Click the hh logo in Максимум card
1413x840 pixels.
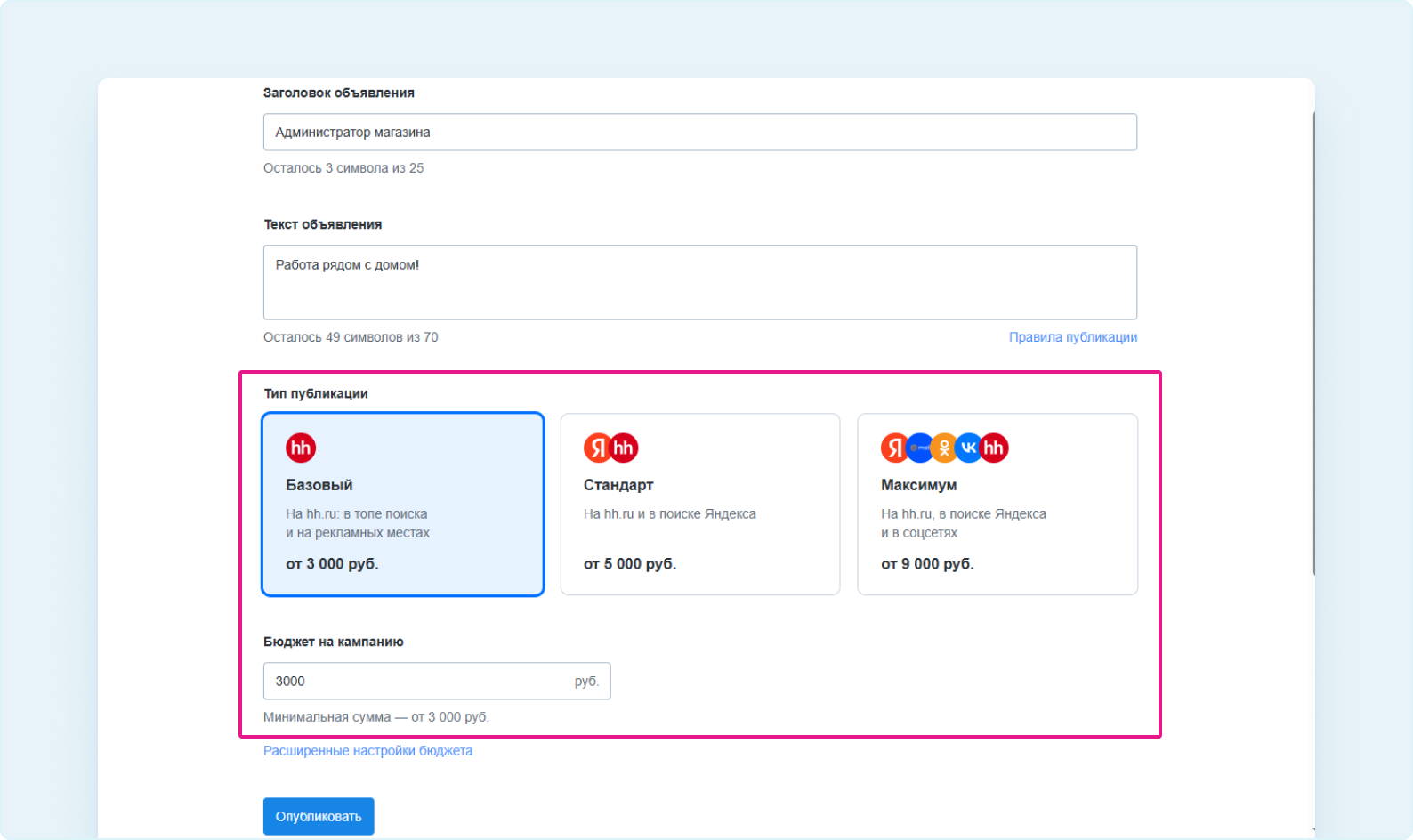(994, 448)
